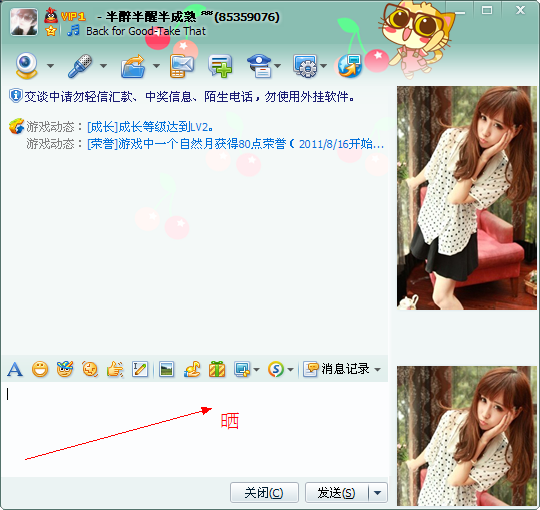Image resolution: width=540 pixels, height=510 pixels.
Task: Expand the remote assistance dropdown arrow
Action: tap(323, 66)
